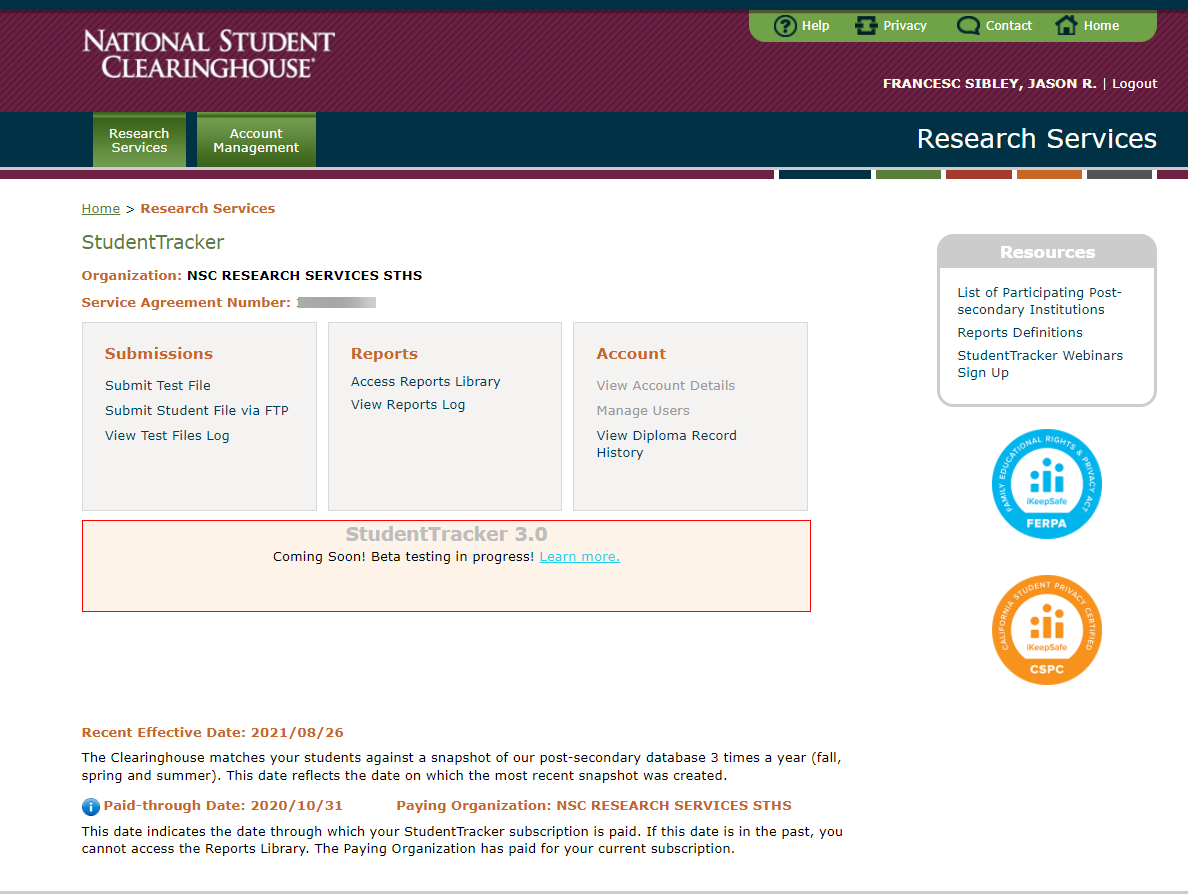Click the Service Agreement Number label

[186, 302]
